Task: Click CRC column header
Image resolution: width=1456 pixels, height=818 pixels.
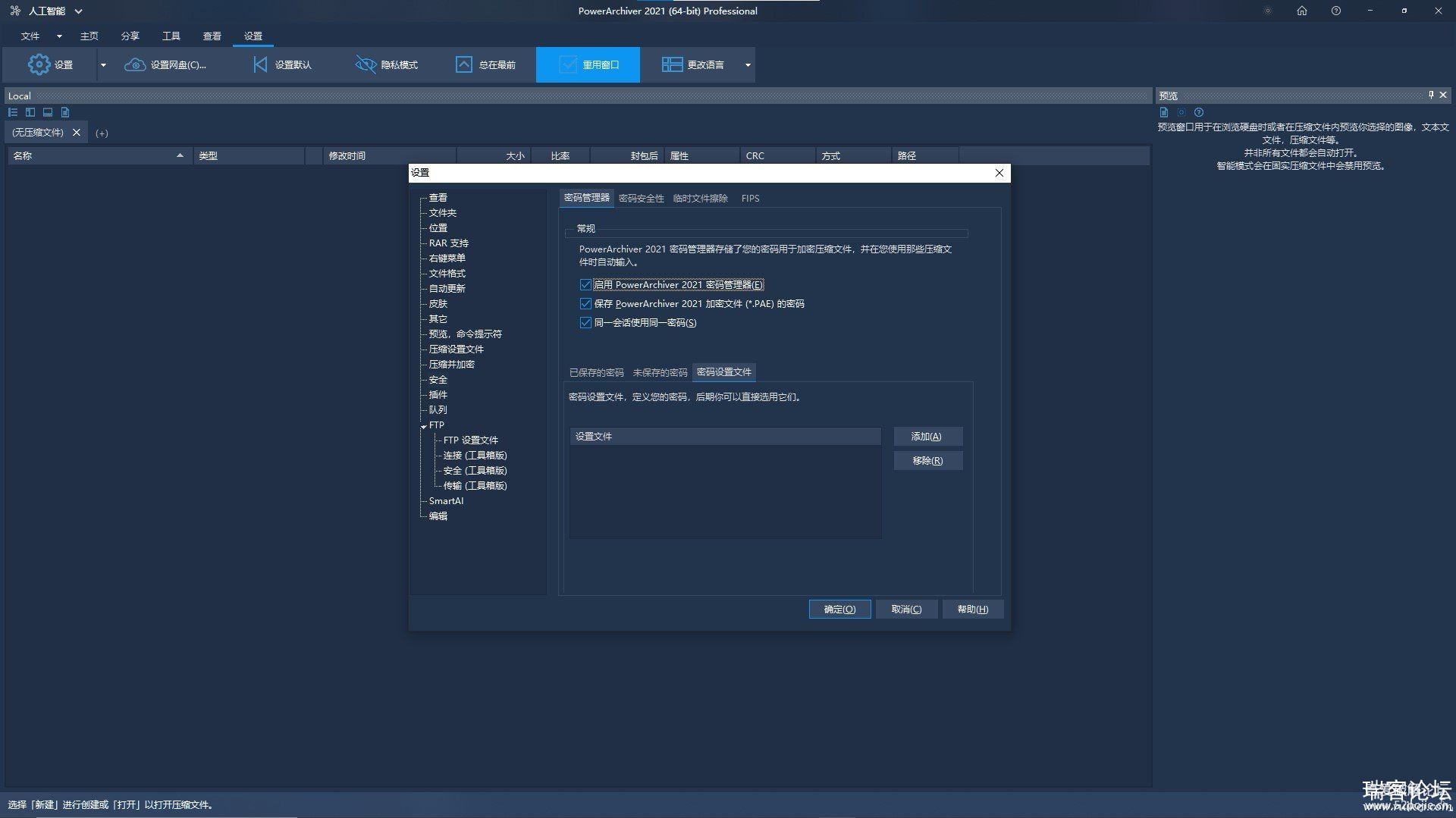Action: [777, 155]
